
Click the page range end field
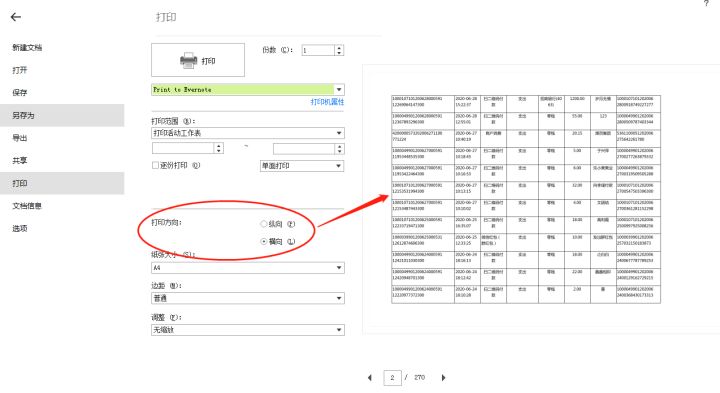point(304,149)
